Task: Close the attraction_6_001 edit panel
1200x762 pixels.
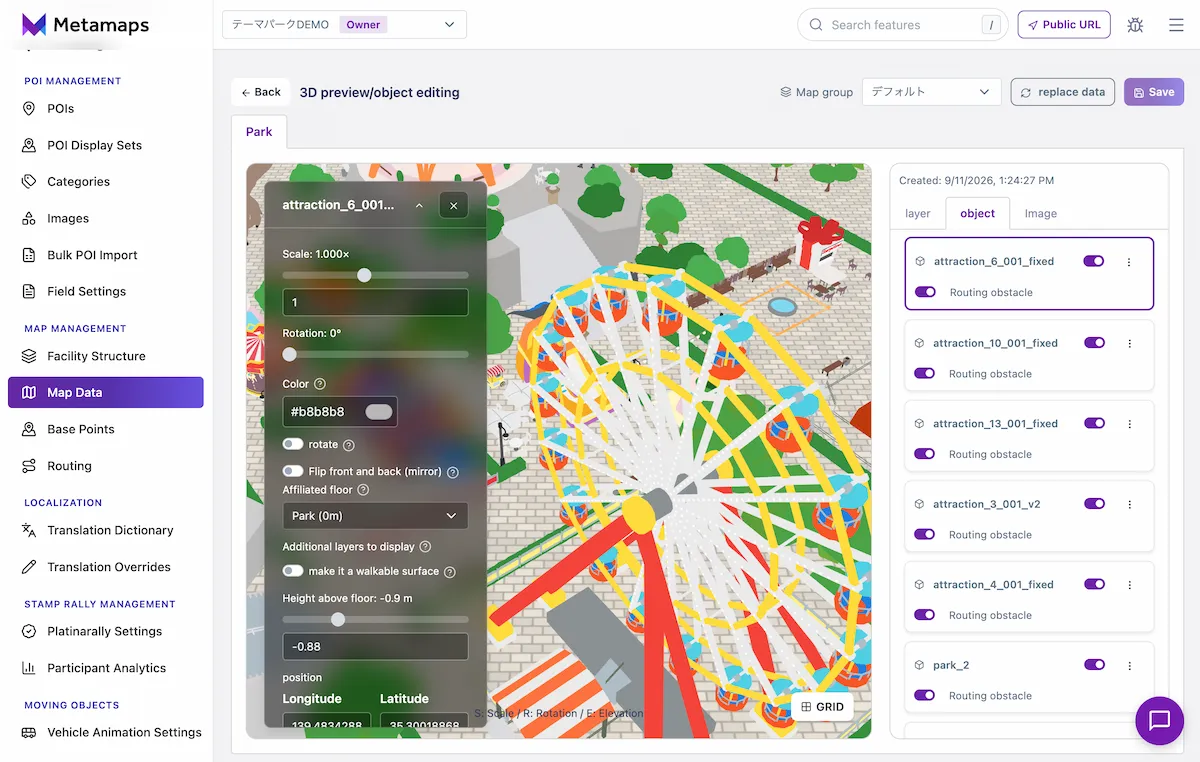Action: (453, 205)
